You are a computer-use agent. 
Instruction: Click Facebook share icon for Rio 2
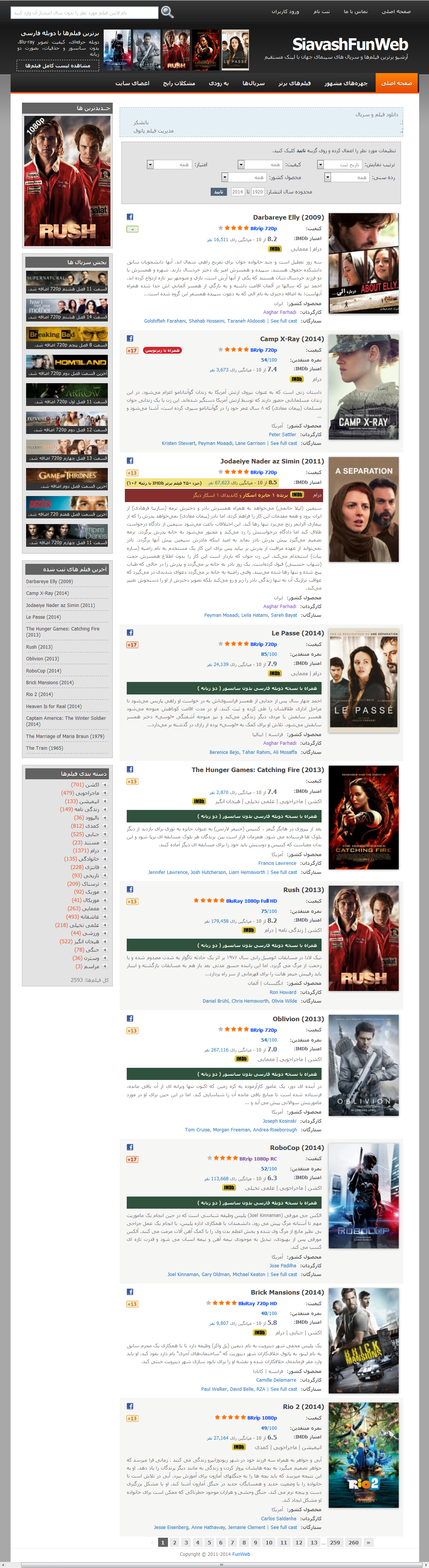click(130, 1406)
